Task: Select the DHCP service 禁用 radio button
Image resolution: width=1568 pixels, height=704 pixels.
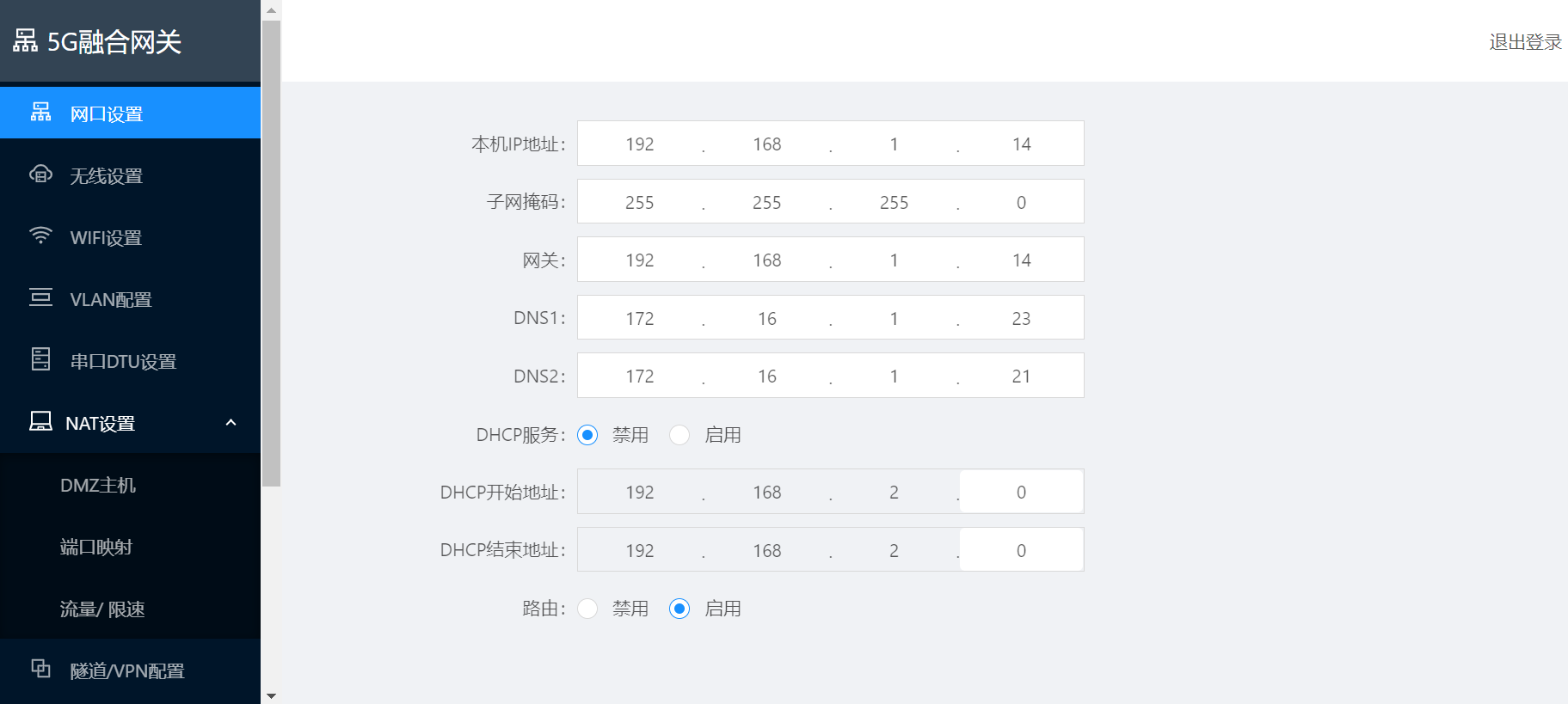Action: [587, 435]
